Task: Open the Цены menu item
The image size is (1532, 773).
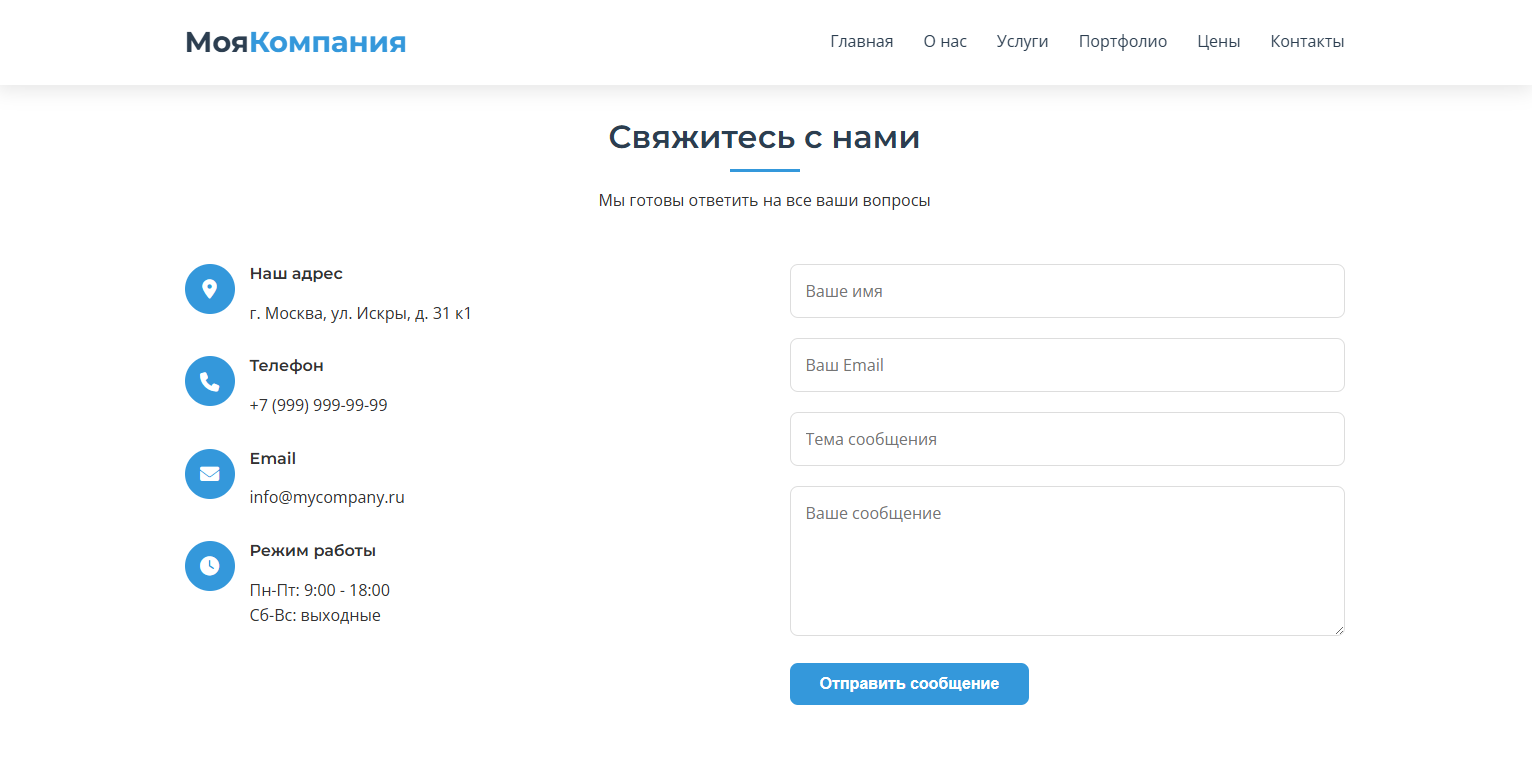Action: tap(1218, 42)
